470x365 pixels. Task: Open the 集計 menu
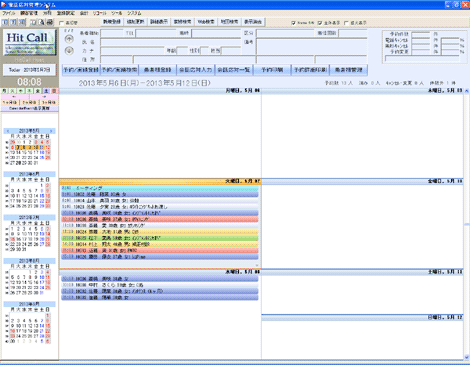tap(84, 13)
